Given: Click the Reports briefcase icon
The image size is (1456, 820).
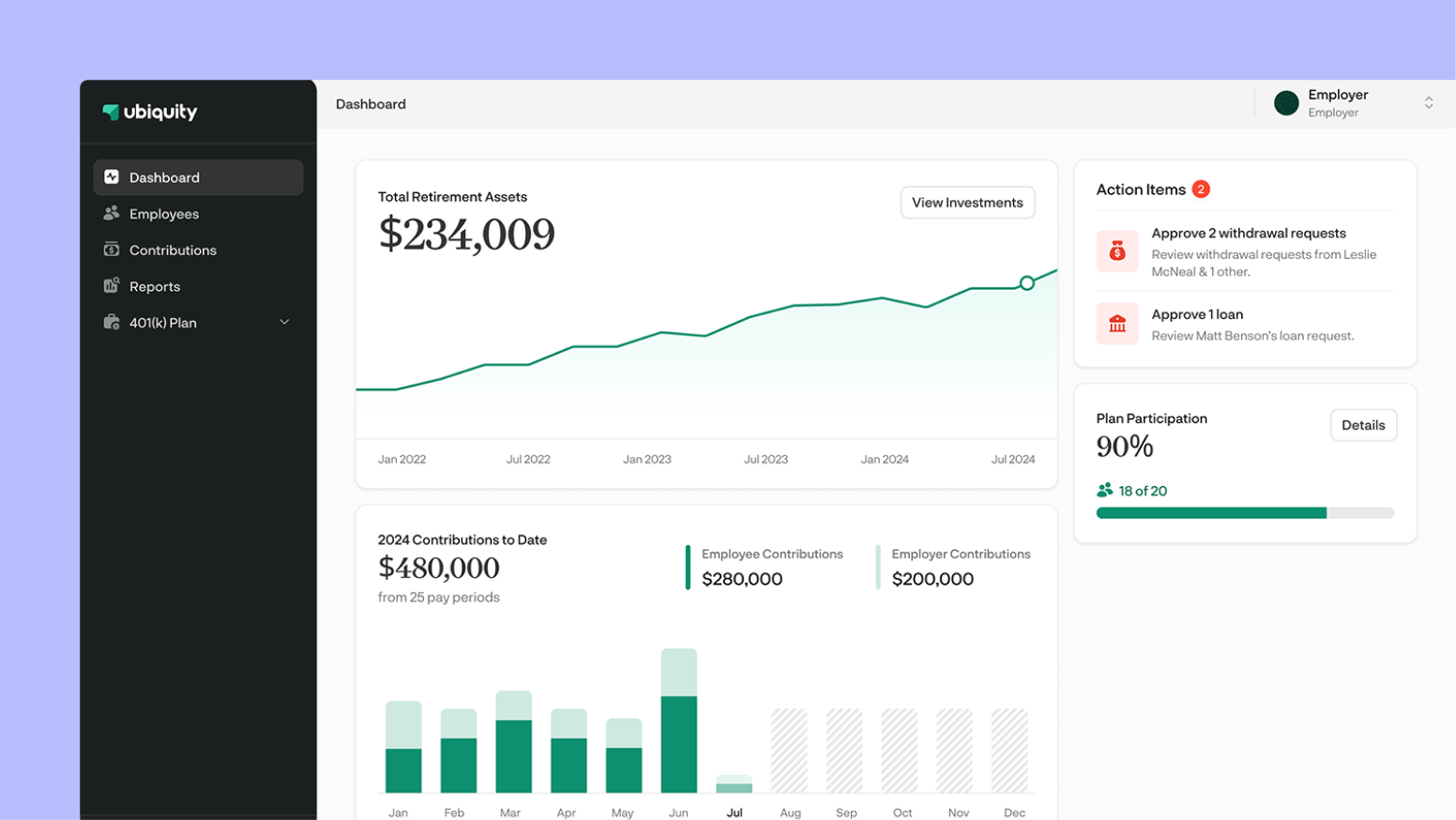Looking at the screenshot, I should 112,286.
